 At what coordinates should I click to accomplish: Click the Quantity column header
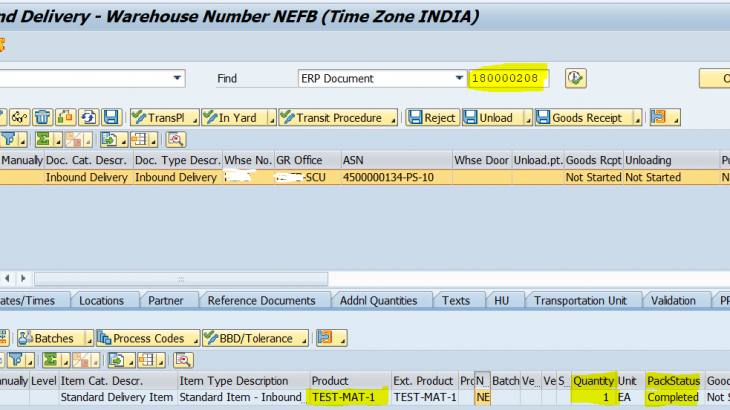coord(593,381)
